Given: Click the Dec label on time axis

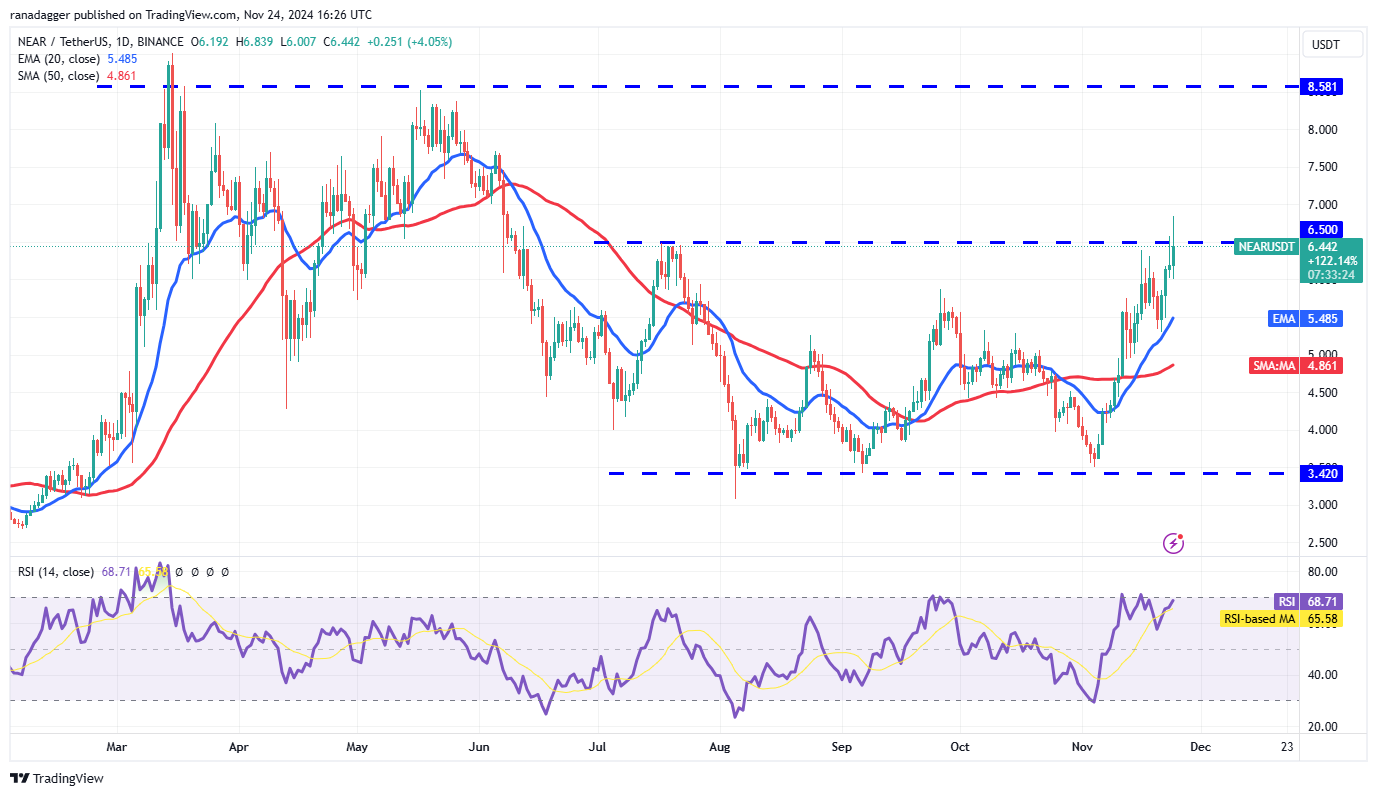Looking at the screenshot, I should click(1201, 746).
